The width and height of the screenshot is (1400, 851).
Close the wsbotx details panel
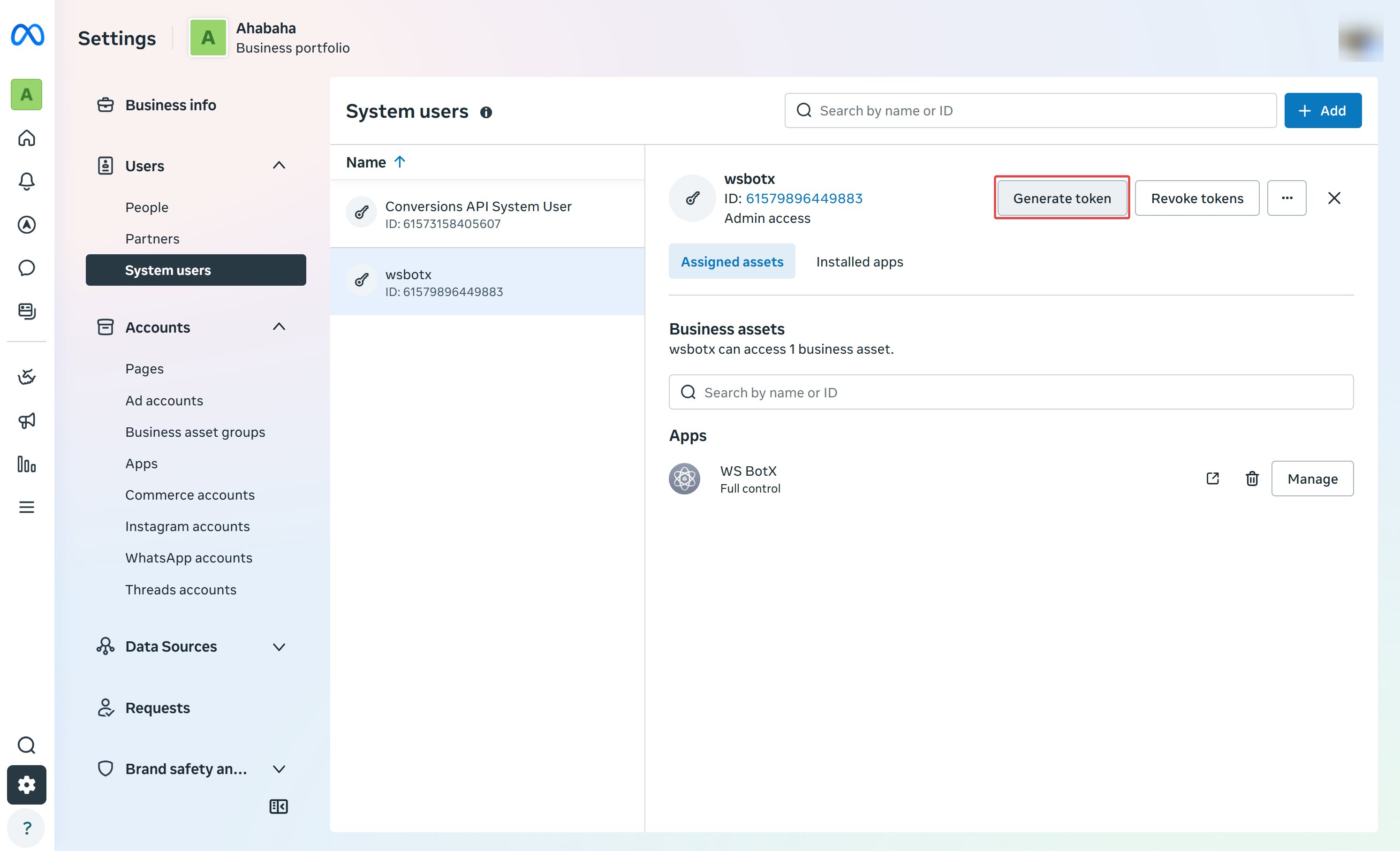tap(1334, 198)
